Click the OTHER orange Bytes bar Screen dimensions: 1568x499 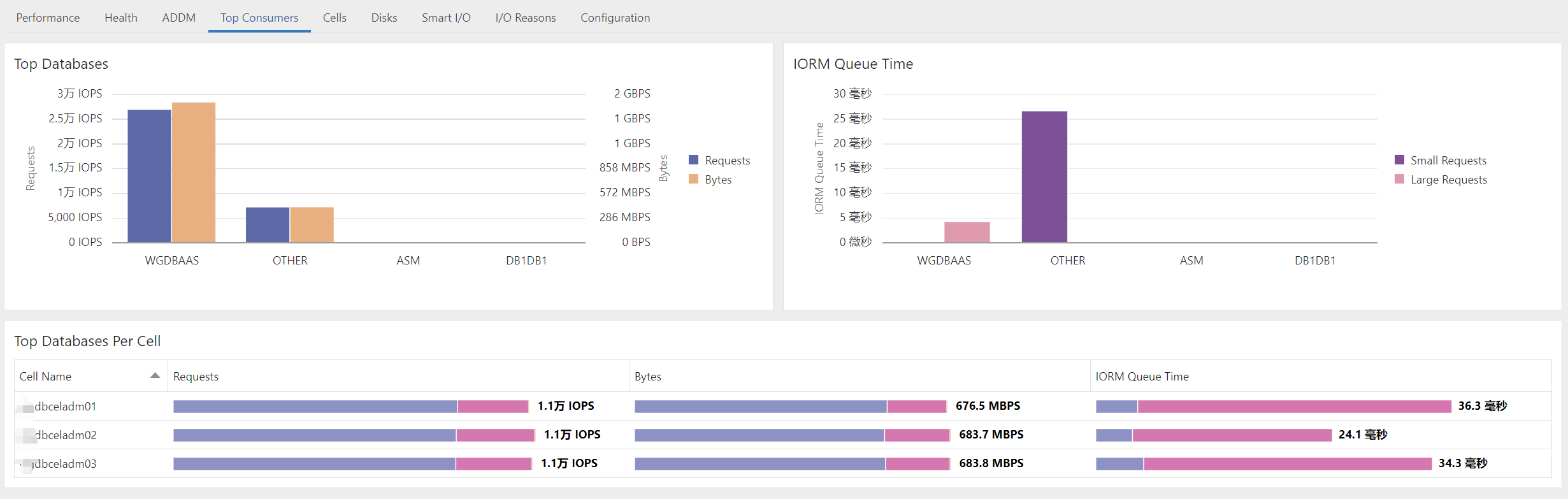(312, 224)
